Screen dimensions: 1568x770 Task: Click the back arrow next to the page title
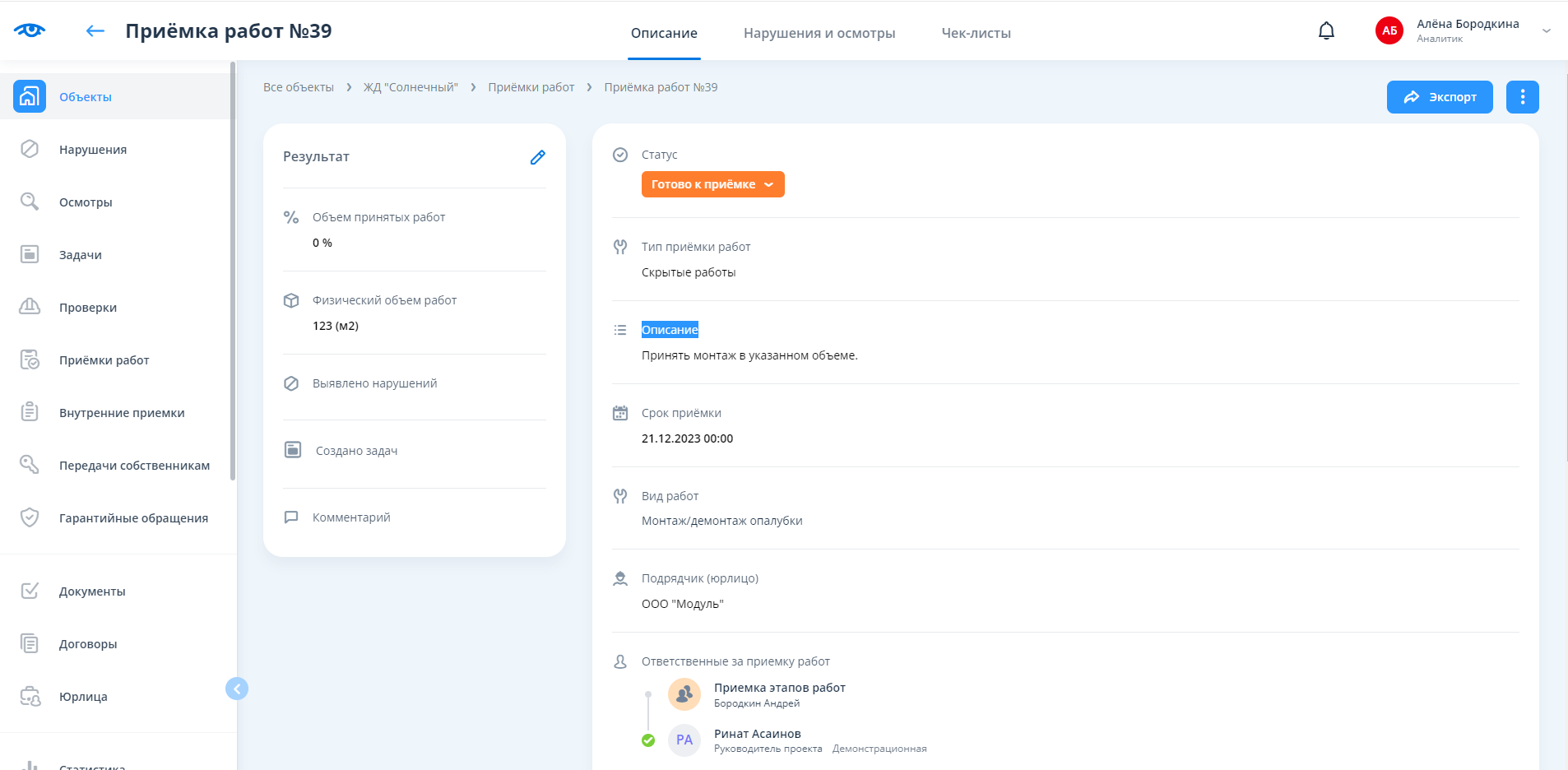coord(95,31)
